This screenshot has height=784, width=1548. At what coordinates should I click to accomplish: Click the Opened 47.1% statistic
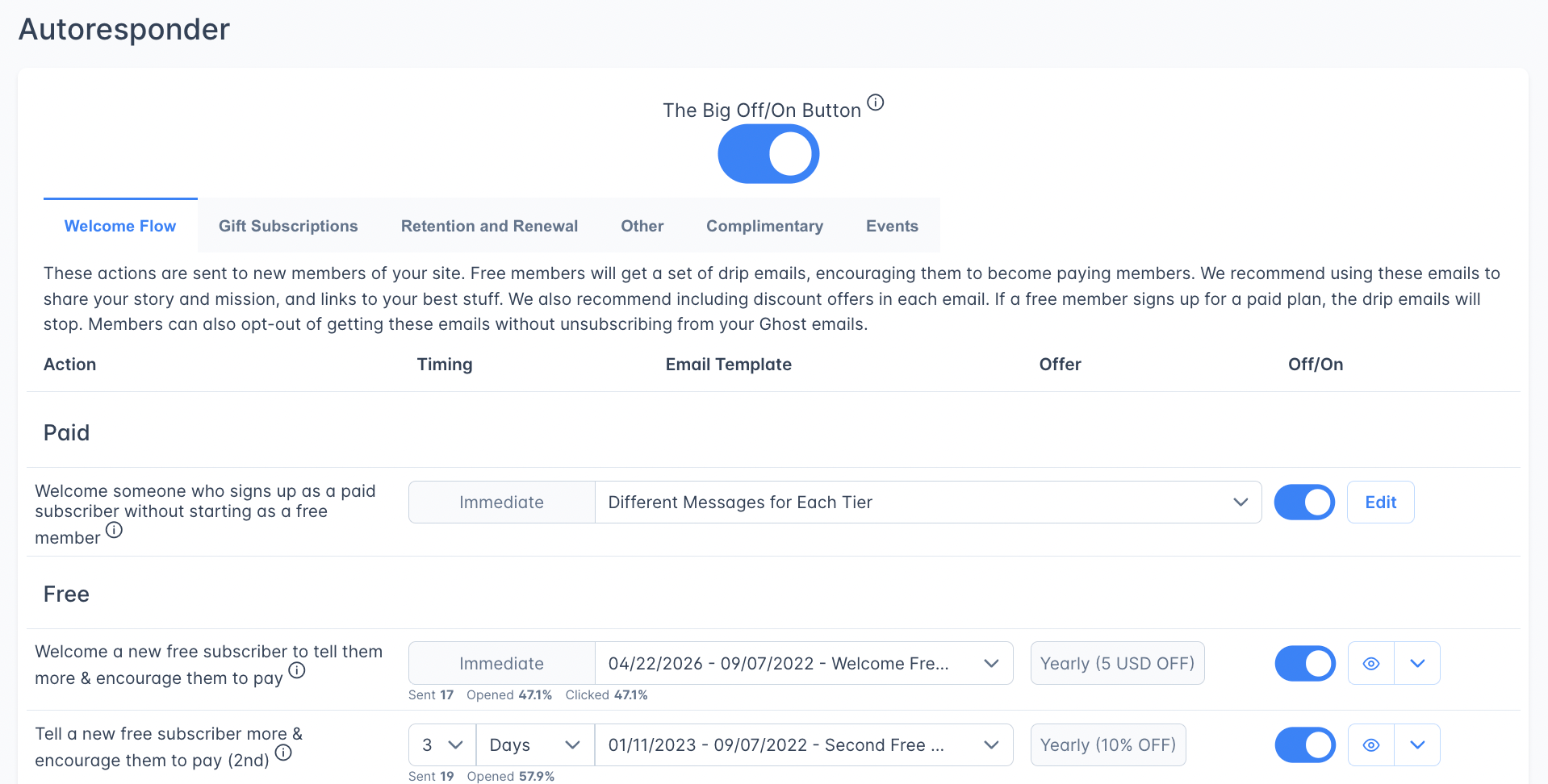(509, 694)
